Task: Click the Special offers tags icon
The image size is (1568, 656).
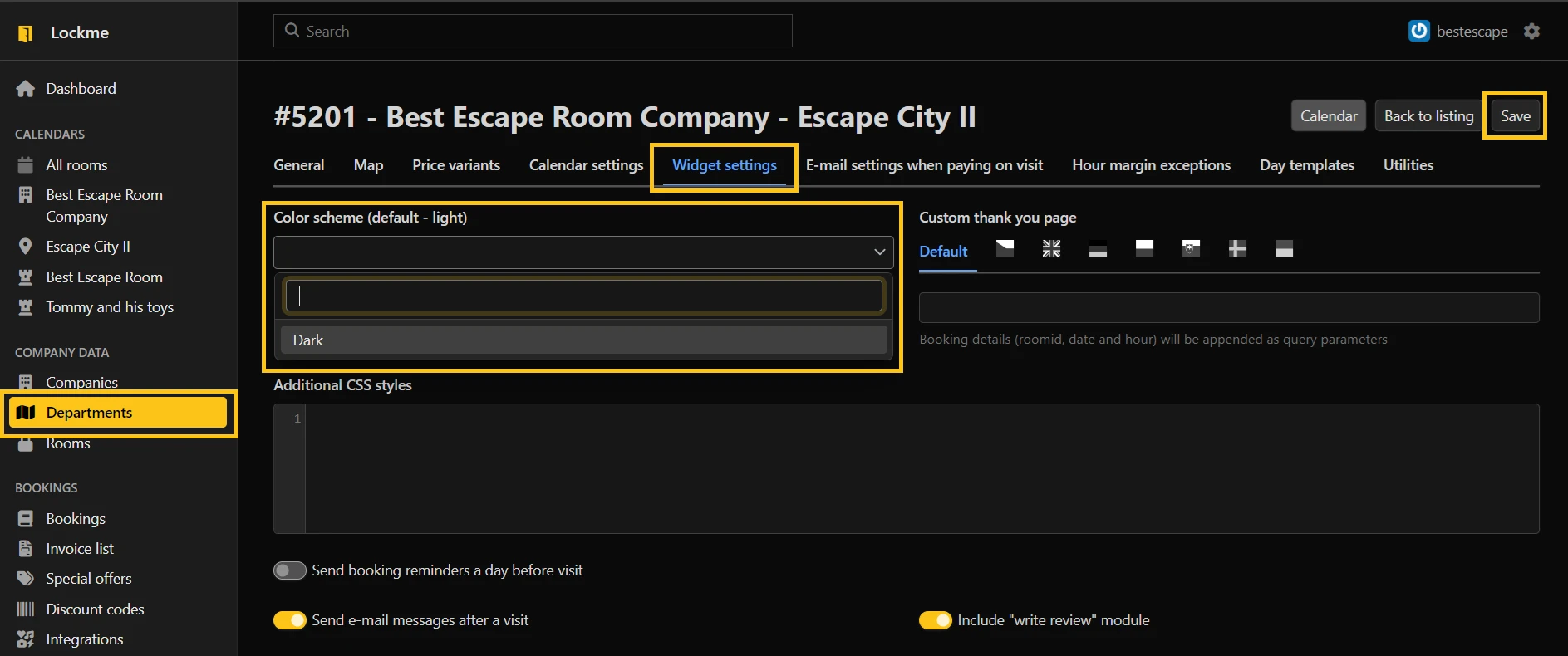Action: coord(26,579)
